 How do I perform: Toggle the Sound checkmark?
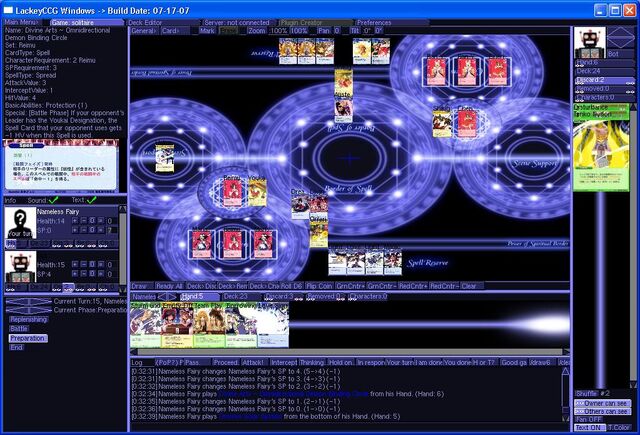53,200
